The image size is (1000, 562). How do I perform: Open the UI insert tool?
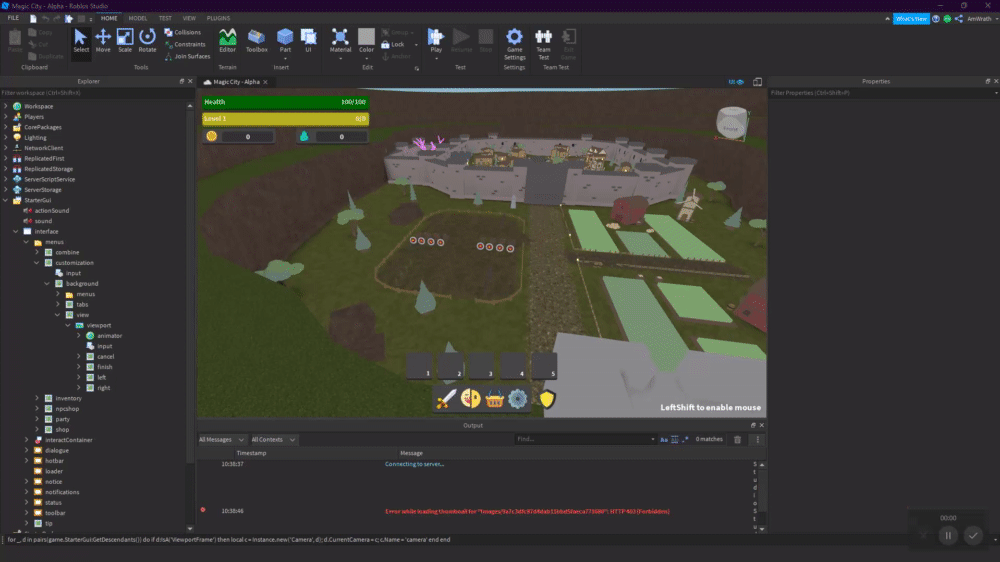point(308,41)
